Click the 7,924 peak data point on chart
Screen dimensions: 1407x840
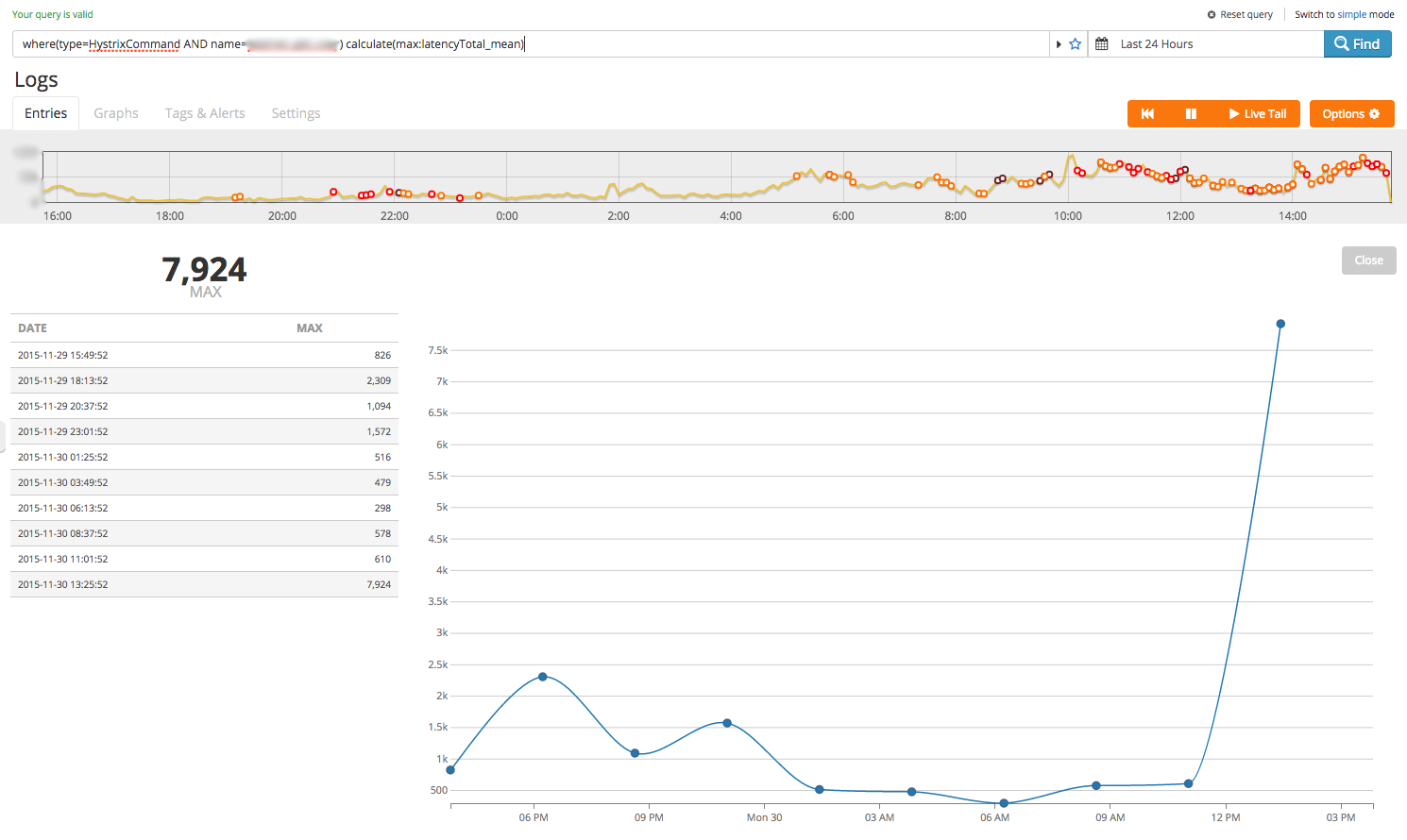click(x=1280, y=324)
